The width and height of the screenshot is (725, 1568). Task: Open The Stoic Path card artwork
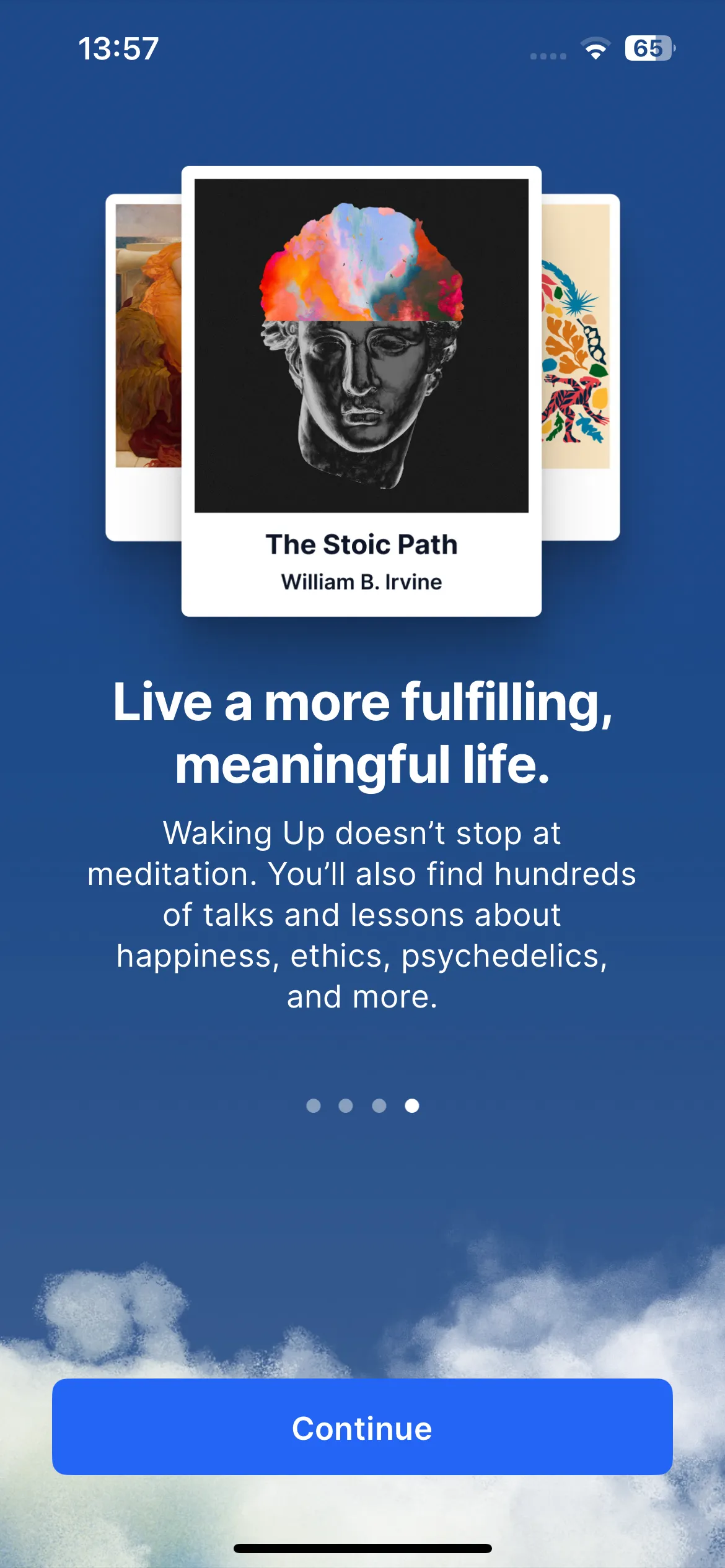pos(361,346)
